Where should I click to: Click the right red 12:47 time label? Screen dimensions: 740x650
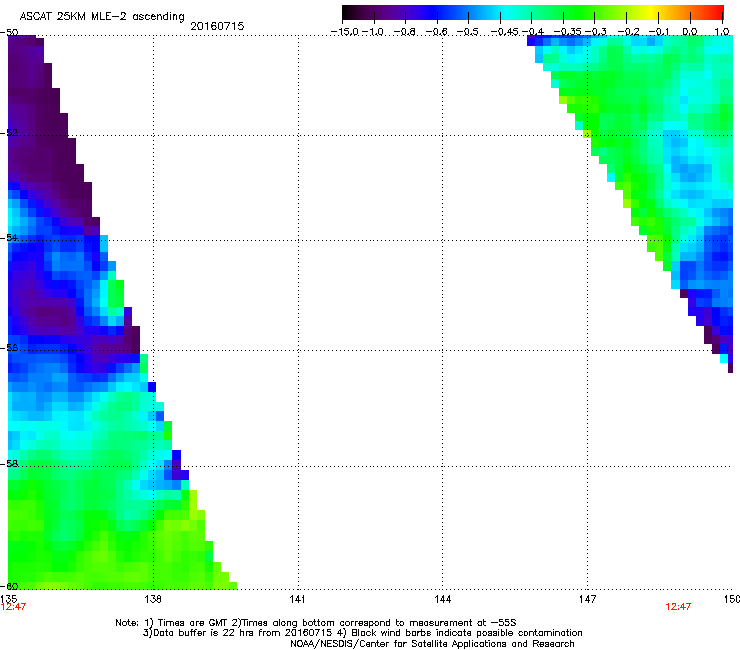click(678, 607)
